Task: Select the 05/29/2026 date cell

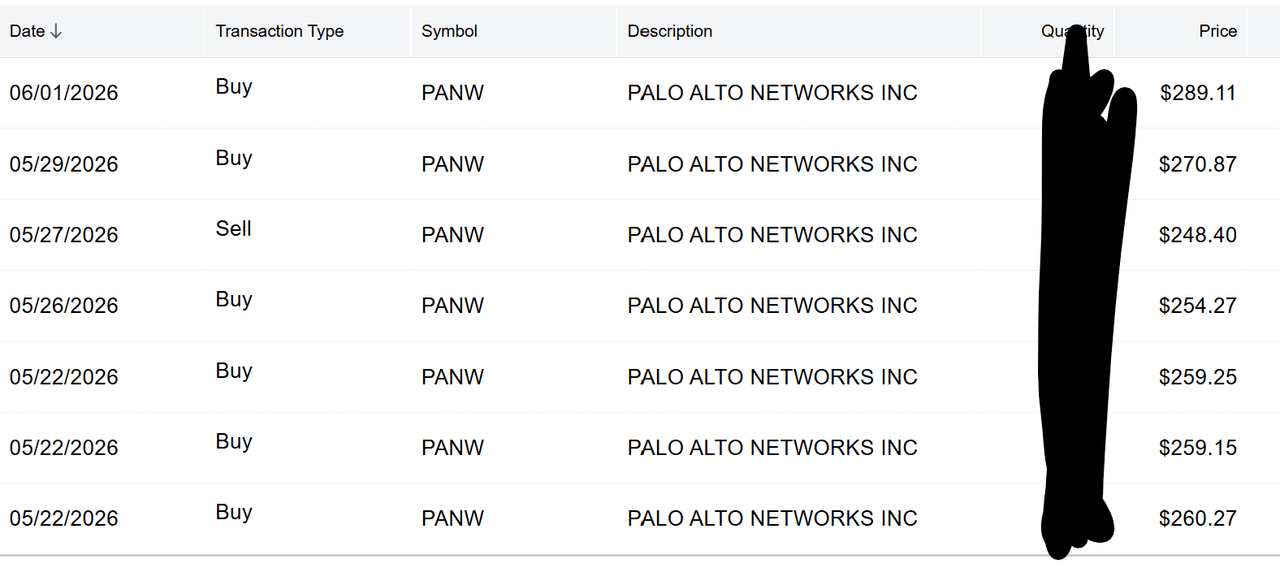Action: click(x=64, y=164)
